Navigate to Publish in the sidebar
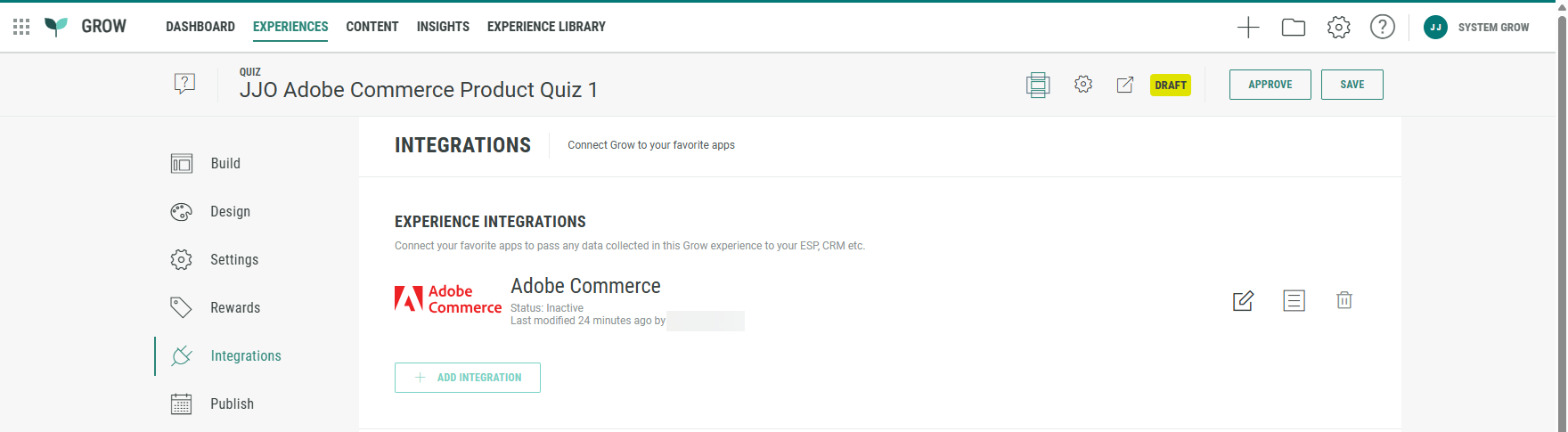 pyautogui.click(x=232, y=404)
